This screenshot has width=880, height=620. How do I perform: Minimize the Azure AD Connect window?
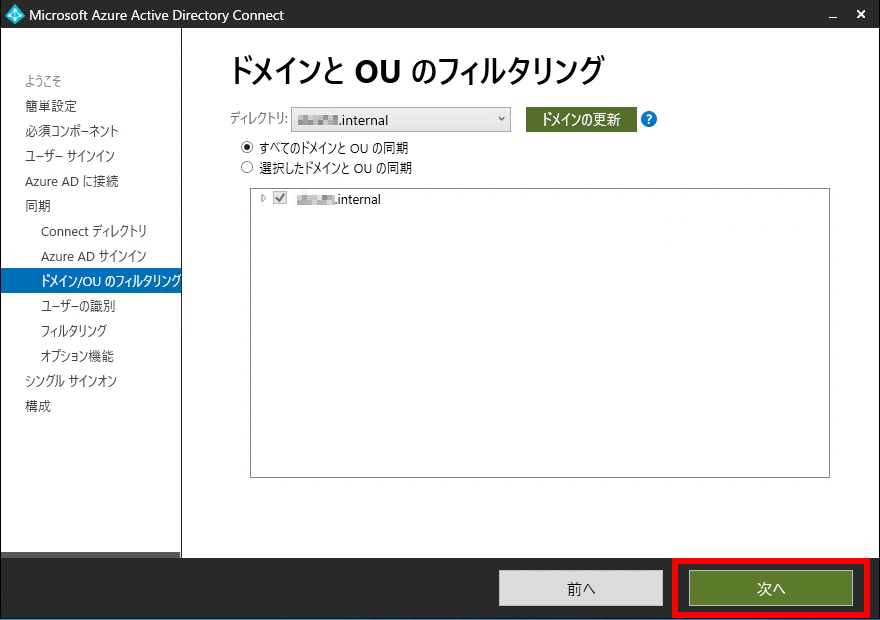833,15
